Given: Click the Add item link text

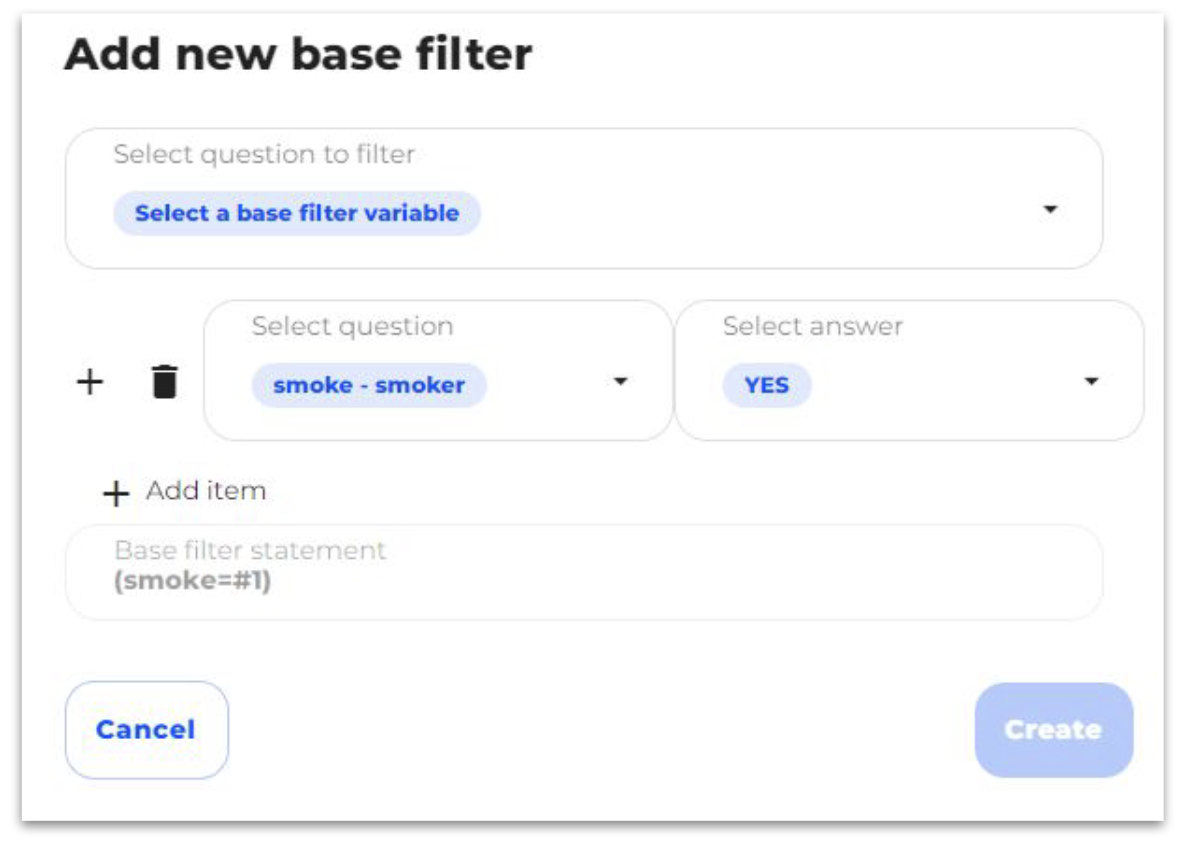Looking at the screenshot, I should point(206,491).
